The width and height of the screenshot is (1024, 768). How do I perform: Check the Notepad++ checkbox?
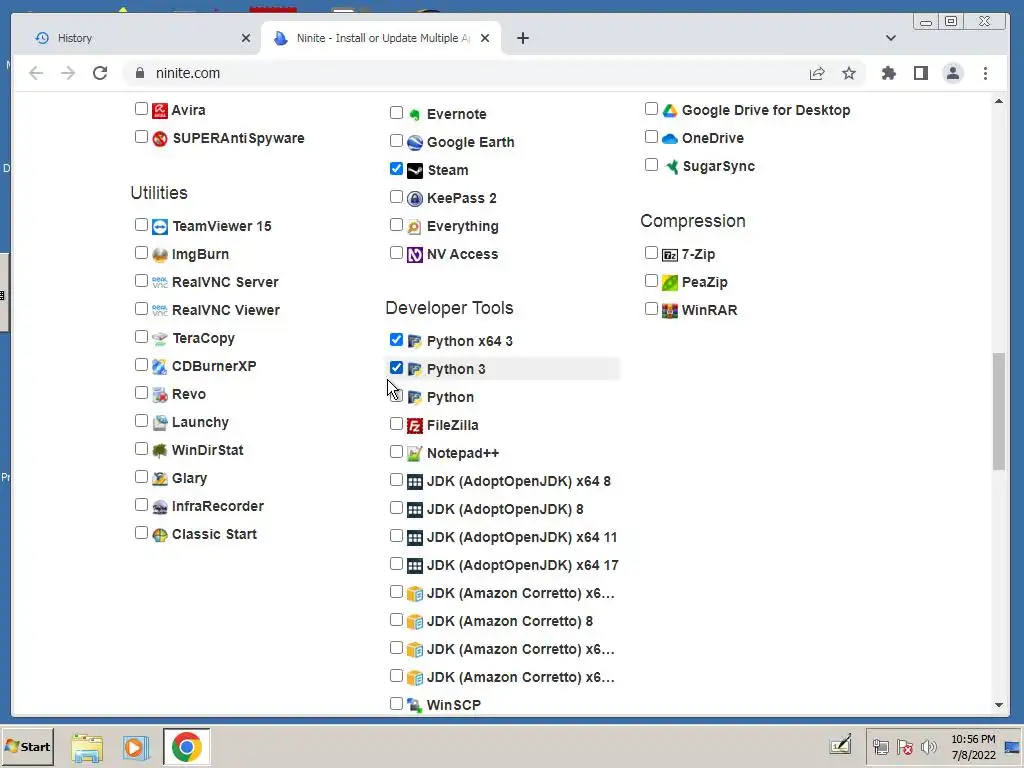pos(396,452)
